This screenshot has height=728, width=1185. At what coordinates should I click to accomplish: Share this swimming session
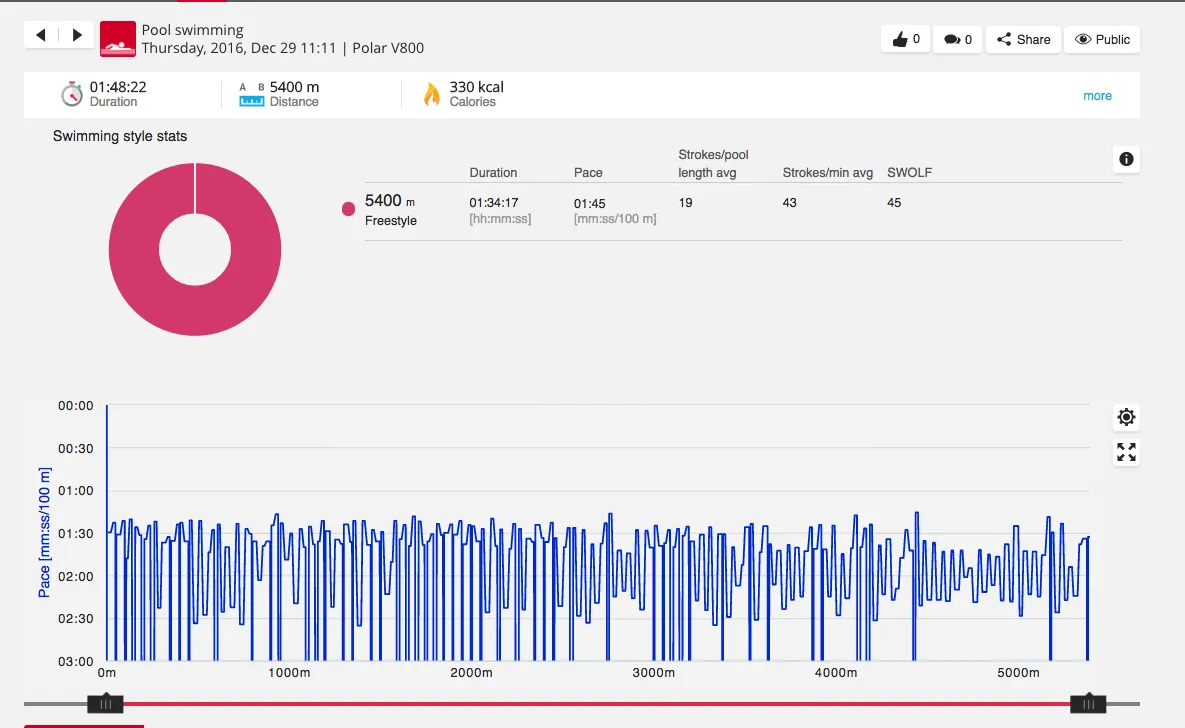pyautogui.click(x=1023, y=40)
